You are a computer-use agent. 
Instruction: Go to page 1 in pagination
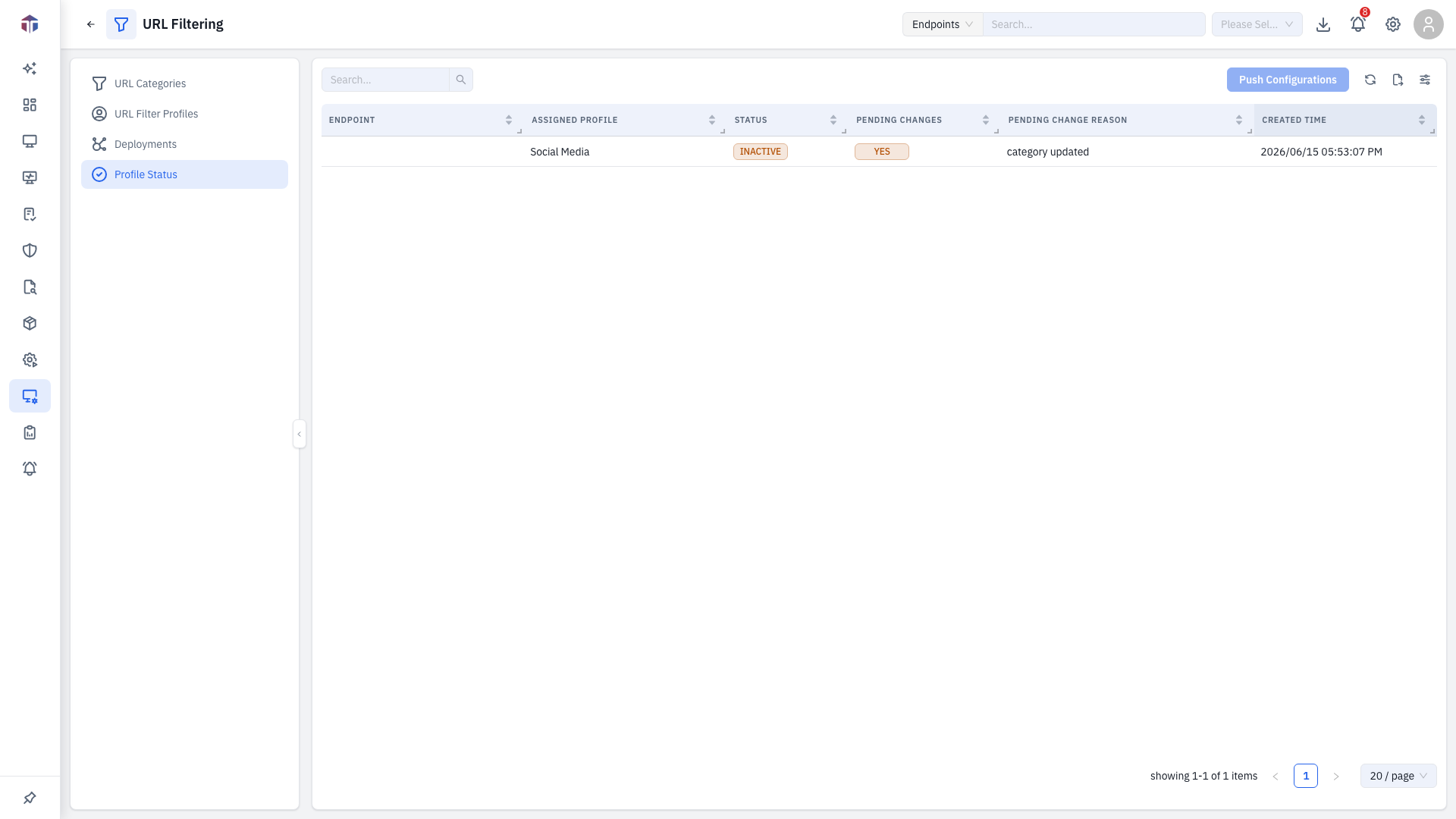pyautogui.click(x=1306, y=776)
